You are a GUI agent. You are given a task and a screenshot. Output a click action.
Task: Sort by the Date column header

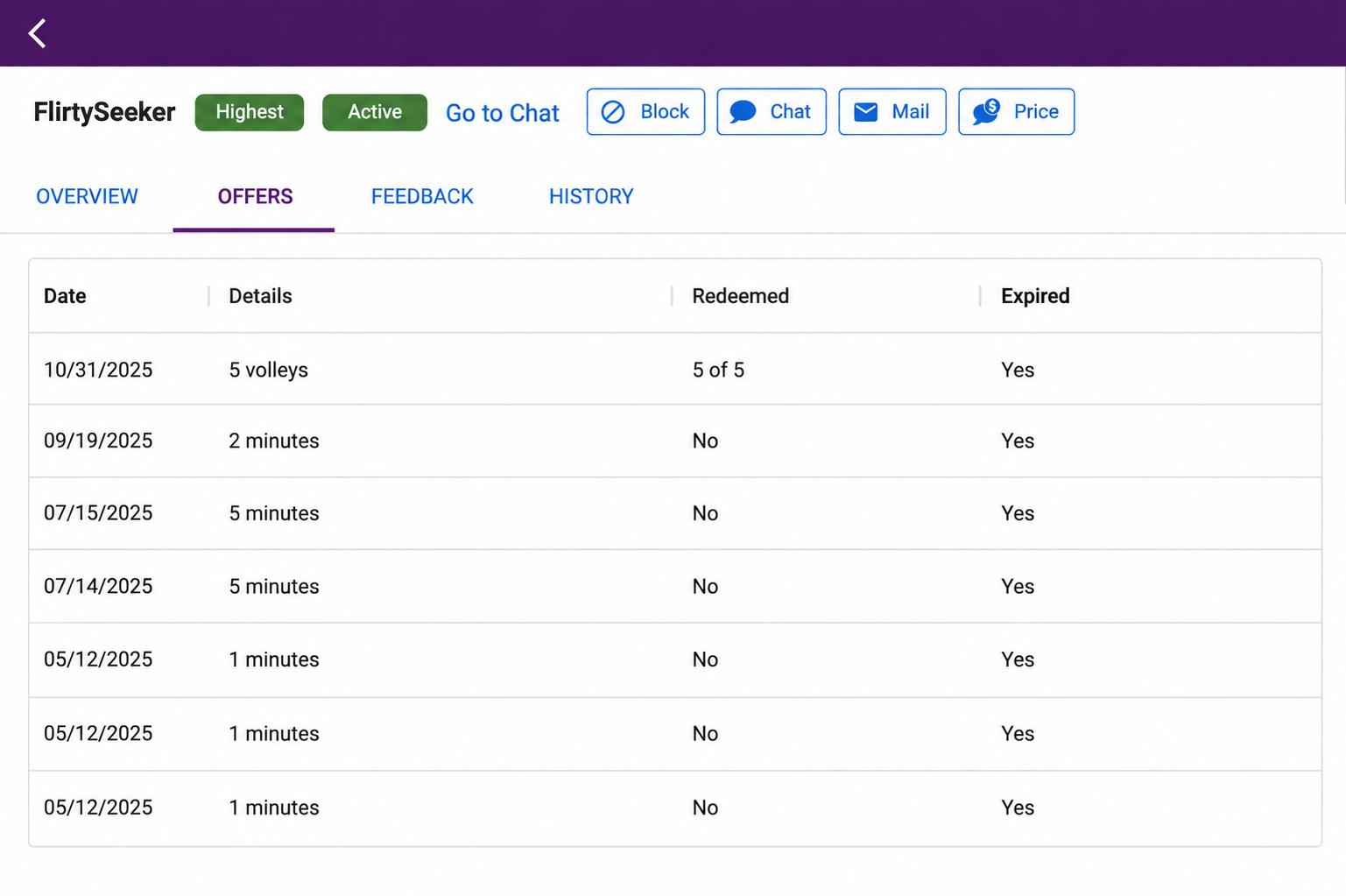pyautogui.click(x=65, y=296)
